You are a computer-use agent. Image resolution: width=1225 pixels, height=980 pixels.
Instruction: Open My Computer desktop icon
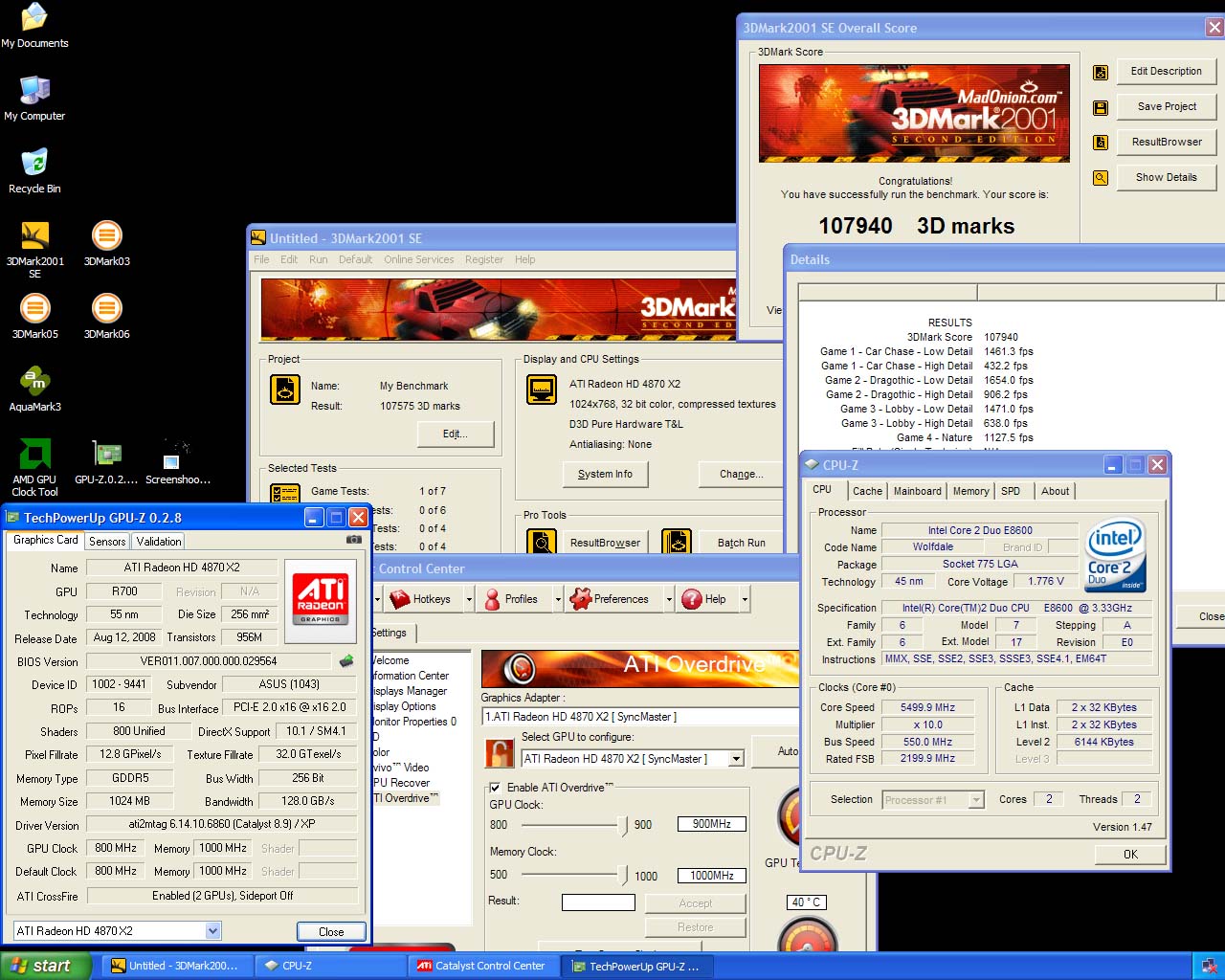(34, 97)
